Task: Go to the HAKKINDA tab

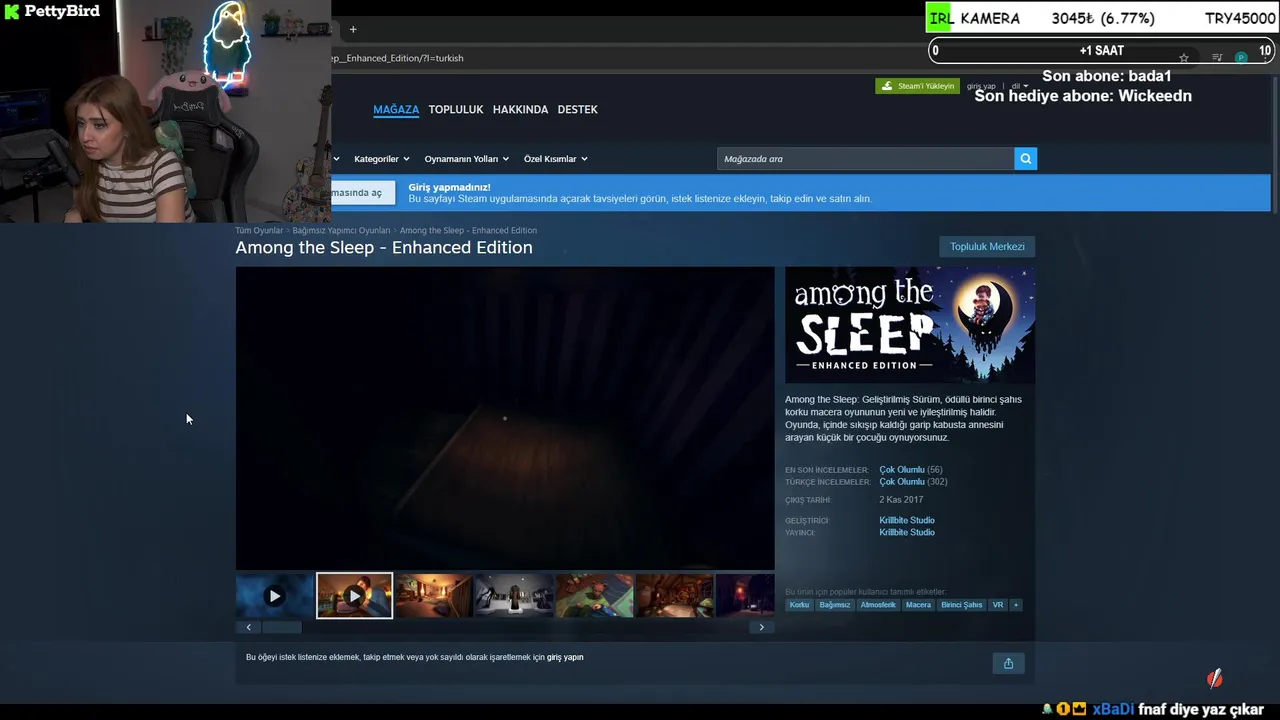Action: (x=520, y=110)
